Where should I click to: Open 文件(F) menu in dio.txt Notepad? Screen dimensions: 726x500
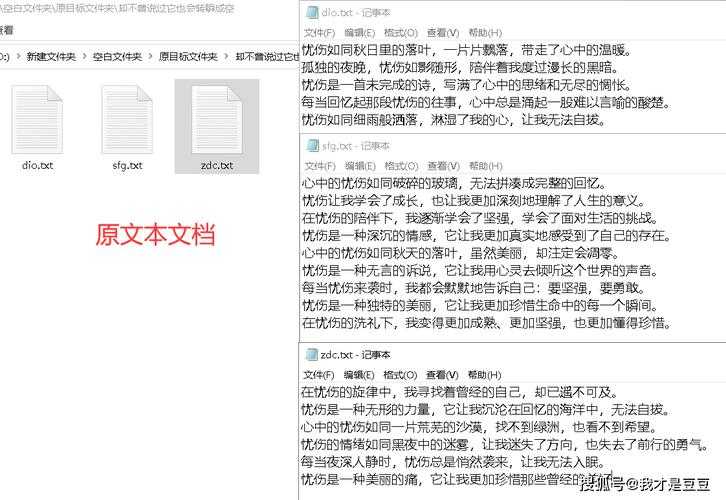click(x=319, y=33)
